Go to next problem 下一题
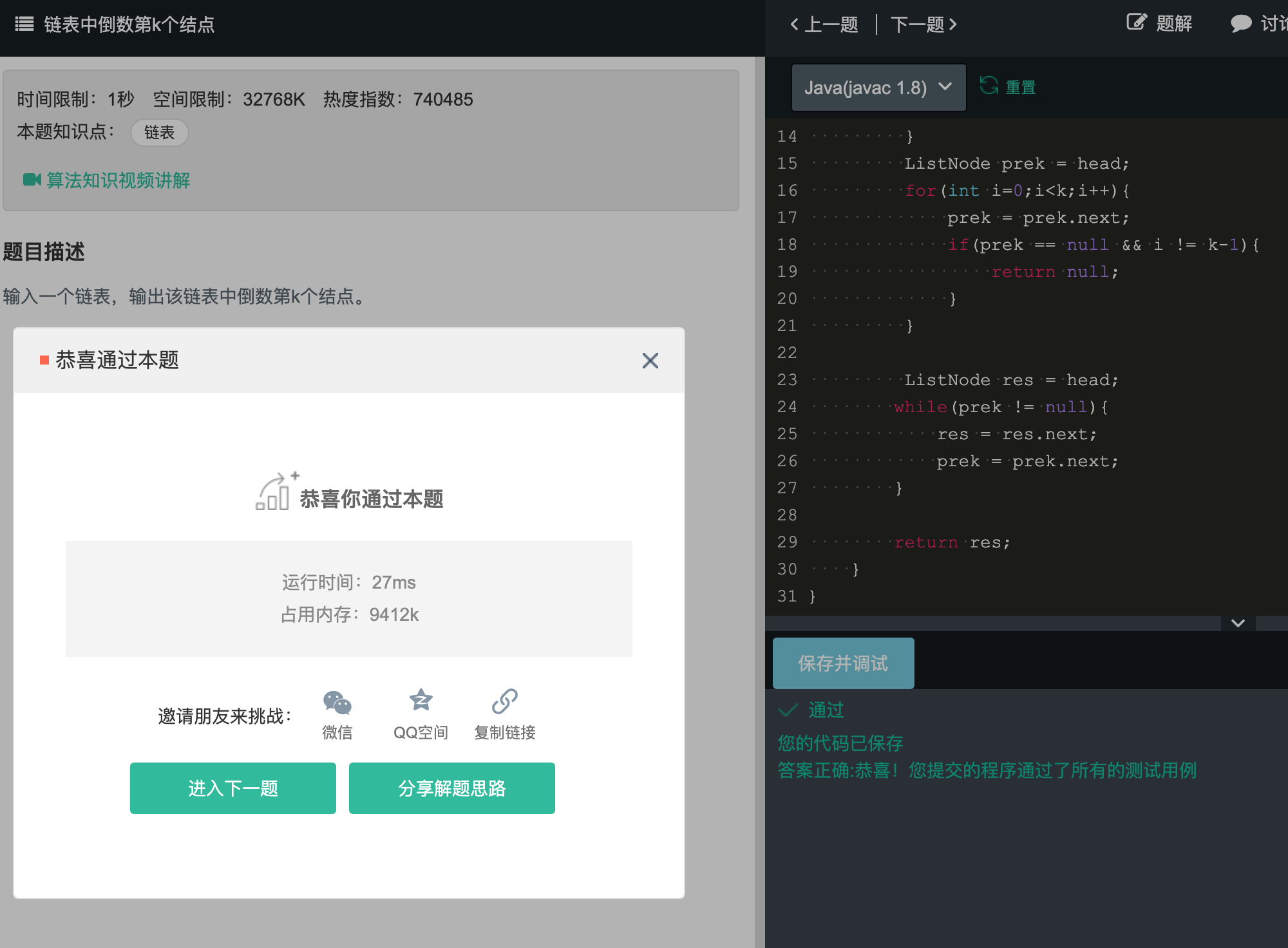Screen dimensions: 1288x948 923,24
